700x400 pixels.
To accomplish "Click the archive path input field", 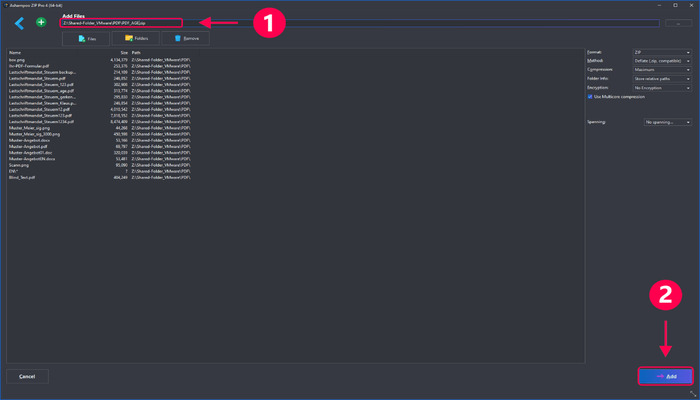I will tap(360, 23).
